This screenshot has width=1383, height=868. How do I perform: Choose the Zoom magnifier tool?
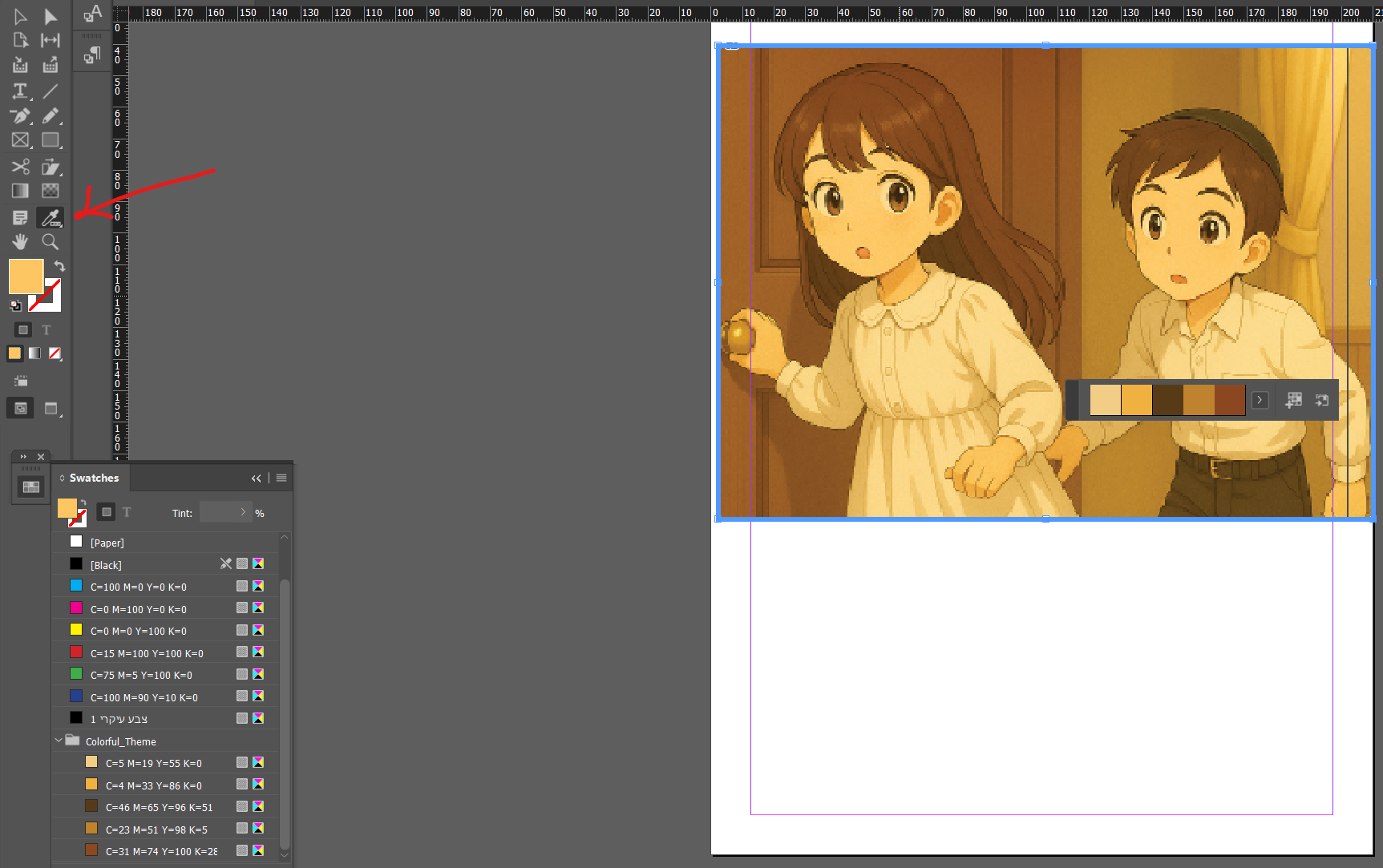(50, 241)
